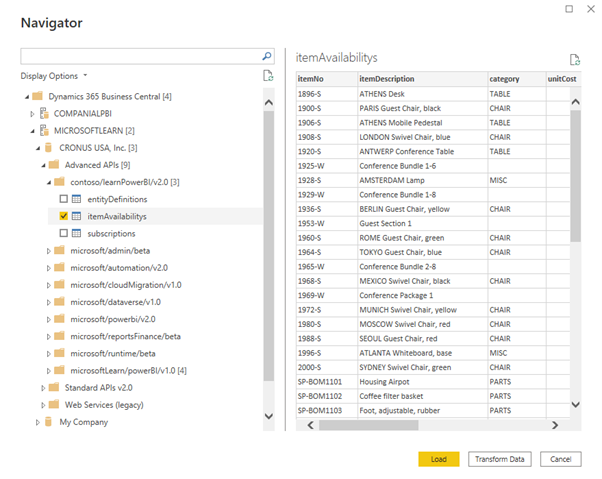Expand the Standard APIs v2.0 node

click(x=43, y=388)
